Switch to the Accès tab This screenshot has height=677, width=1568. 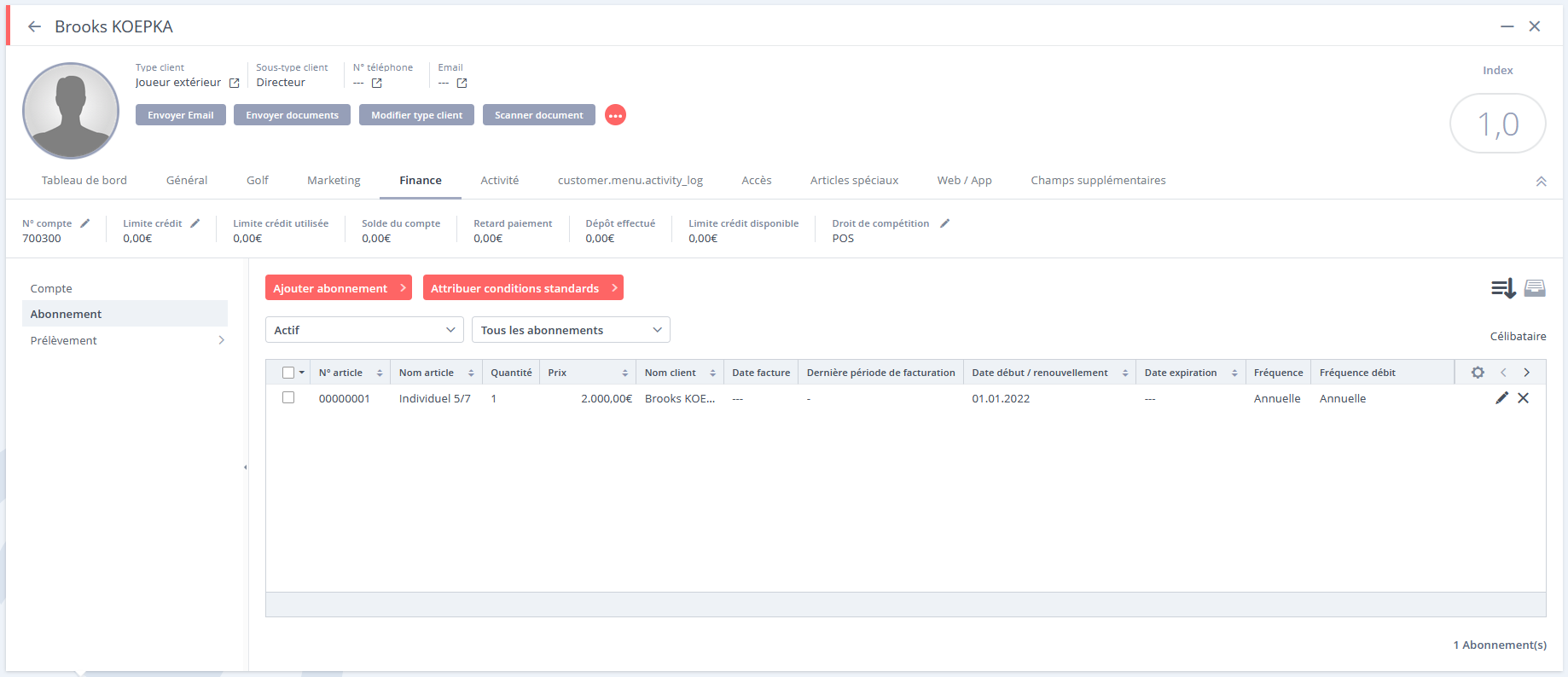(x=756, y=180)
